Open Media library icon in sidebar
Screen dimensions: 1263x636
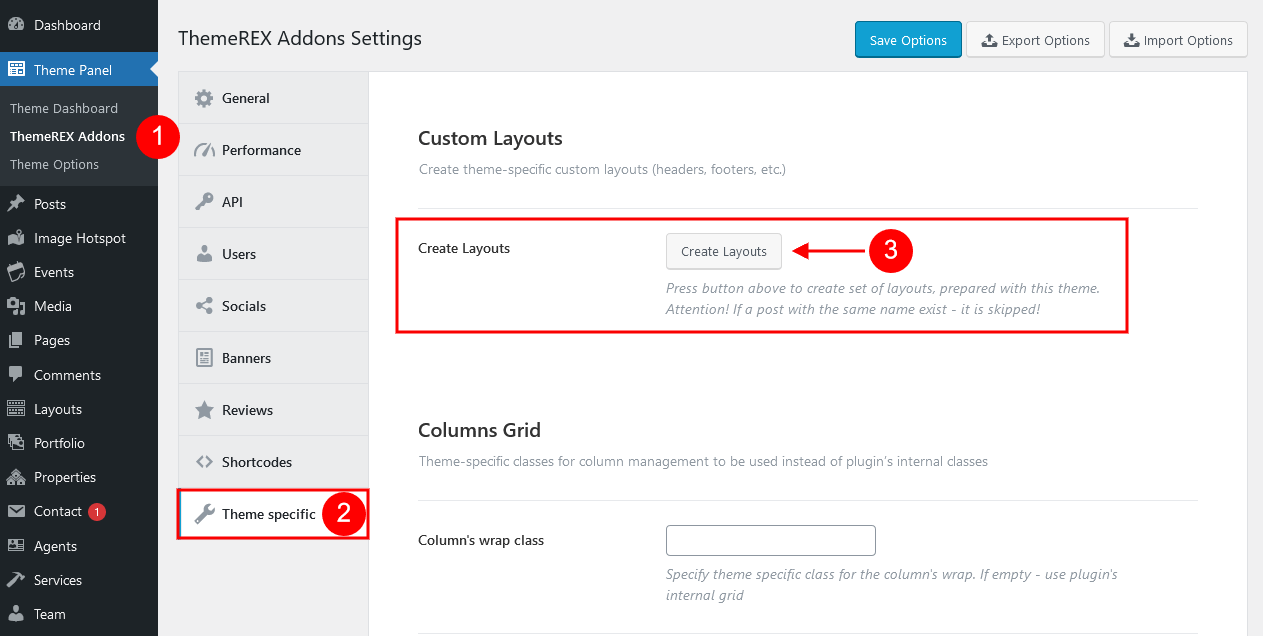[x=16, y=306]
